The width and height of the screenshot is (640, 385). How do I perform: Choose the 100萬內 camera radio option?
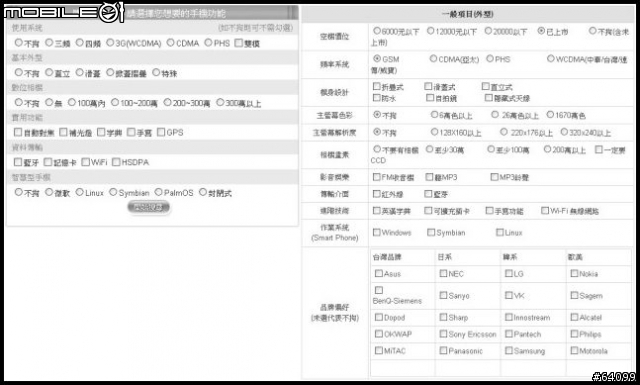point(72,102)
